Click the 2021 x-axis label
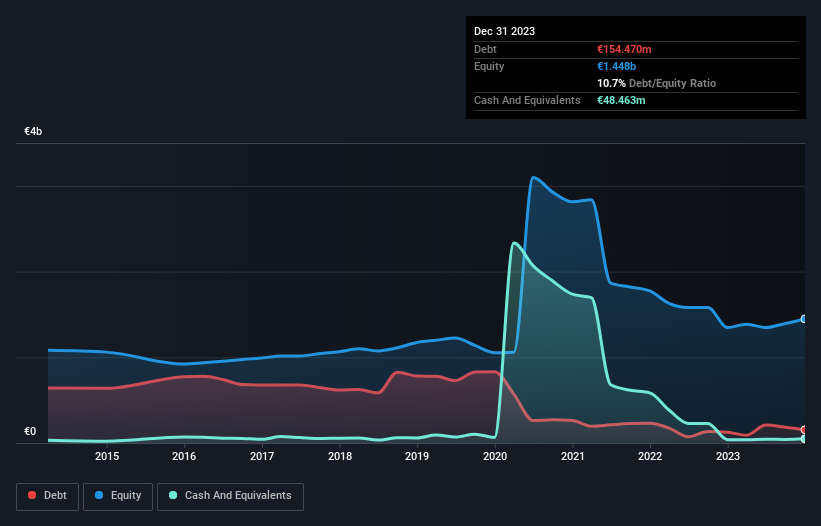Viewport: 821px width, 526px height. [x=573, y=456]
